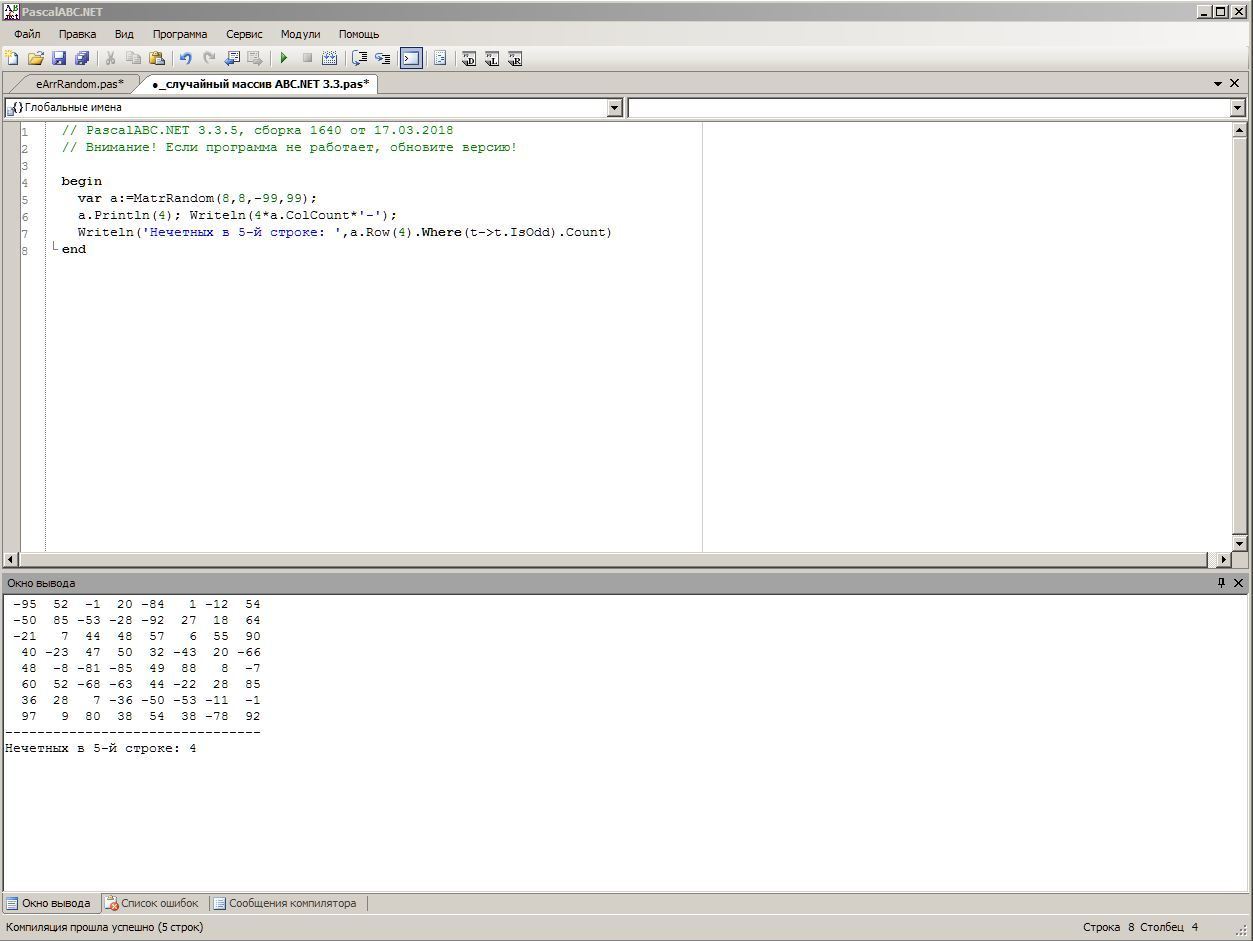Paste clipboard contents into editor
Viewport: 1253px width, 941px height.
(156, 59)
